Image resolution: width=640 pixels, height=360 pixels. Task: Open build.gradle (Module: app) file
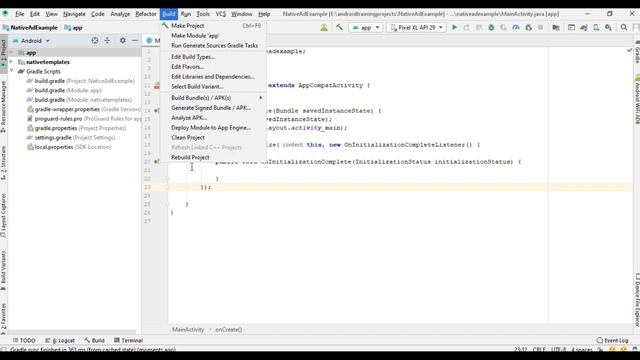tap(64, 91)
